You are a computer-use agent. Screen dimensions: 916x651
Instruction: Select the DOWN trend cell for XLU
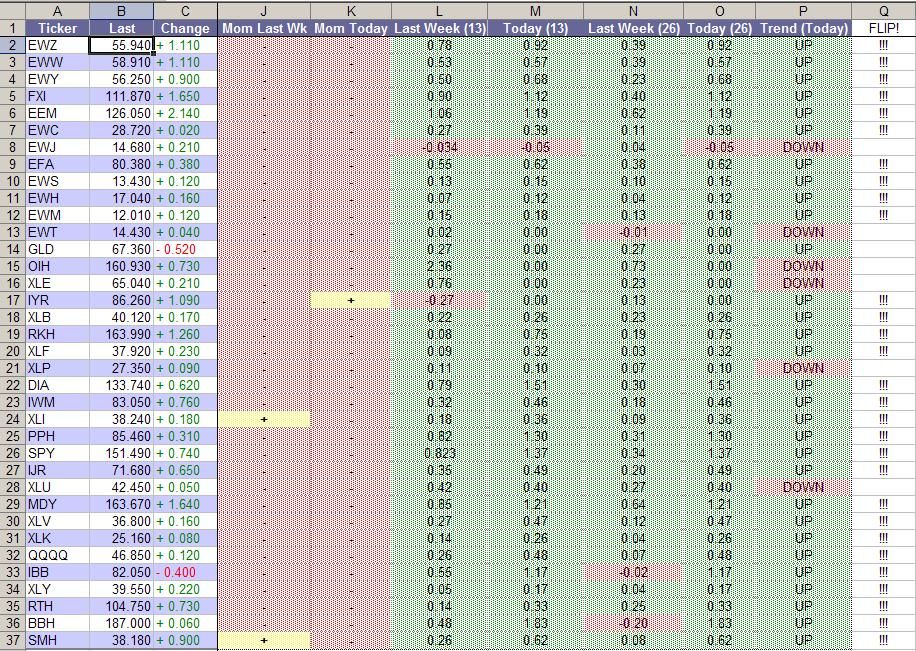(x=803, y=487)
